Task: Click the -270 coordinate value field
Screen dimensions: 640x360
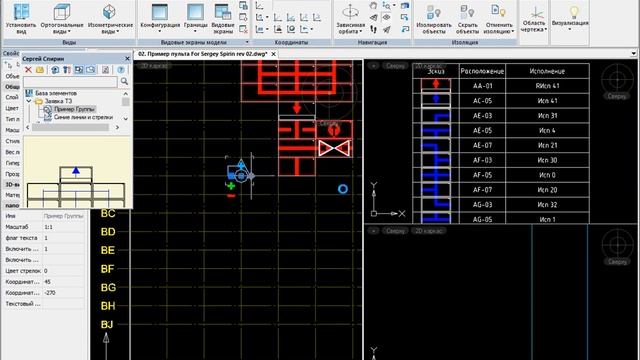Action: [x=64, y=293]
